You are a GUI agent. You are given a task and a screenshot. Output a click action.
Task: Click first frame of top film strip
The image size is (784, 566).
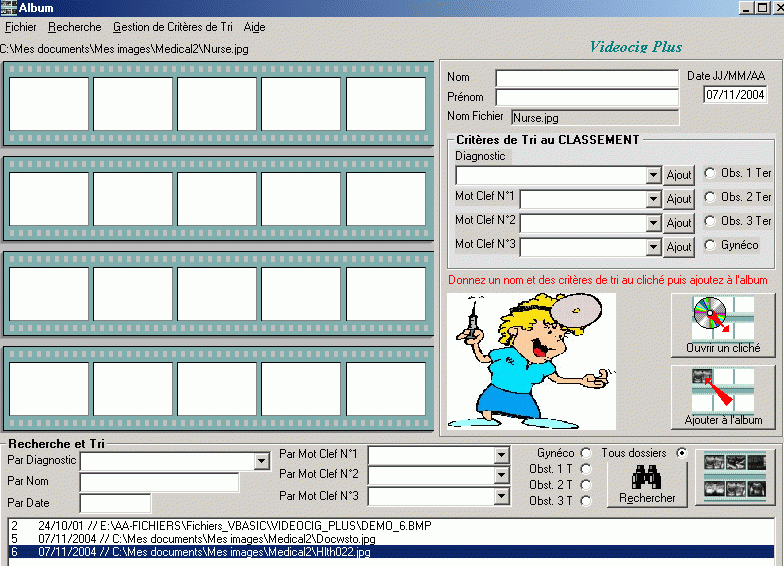tap(49, 104)
